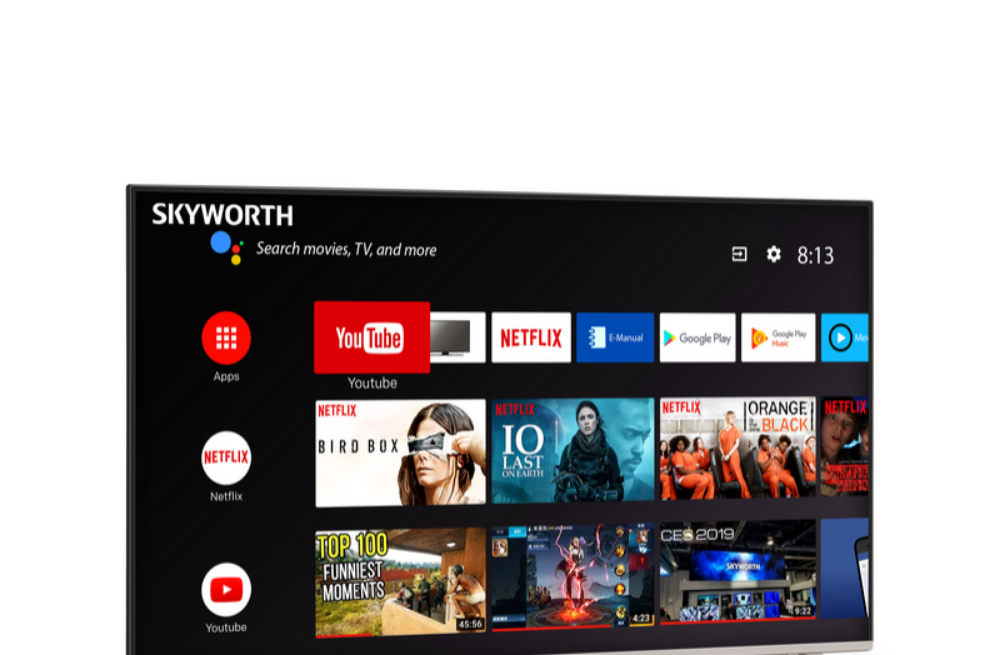Open the settings gear icon
This screenshot has width=1000, height=655.
pyautogui.click(x=774, y=254)
